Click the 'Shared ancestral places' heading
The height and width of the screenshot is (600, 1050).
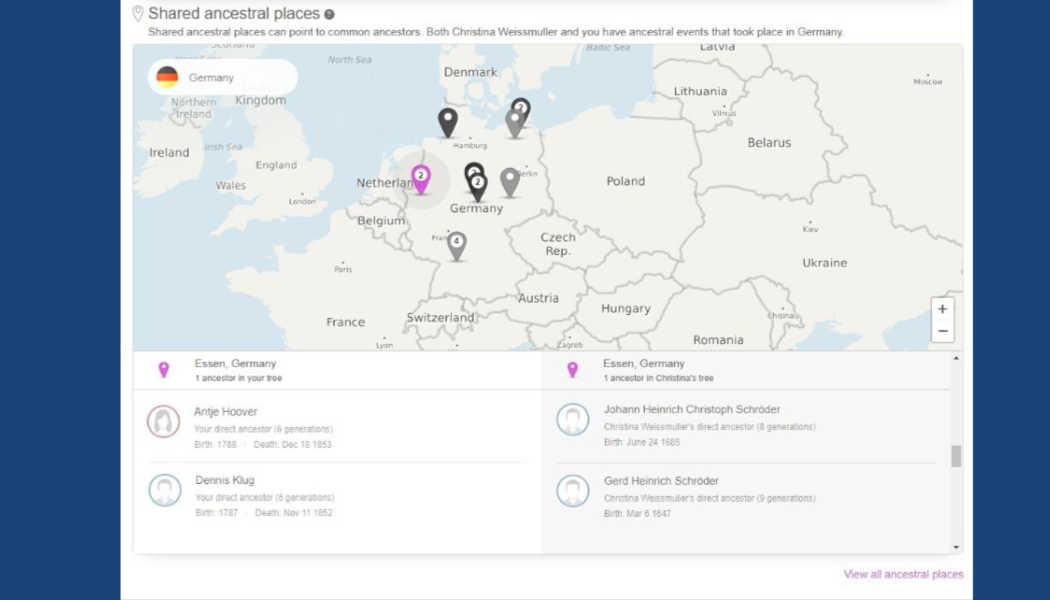234,13
